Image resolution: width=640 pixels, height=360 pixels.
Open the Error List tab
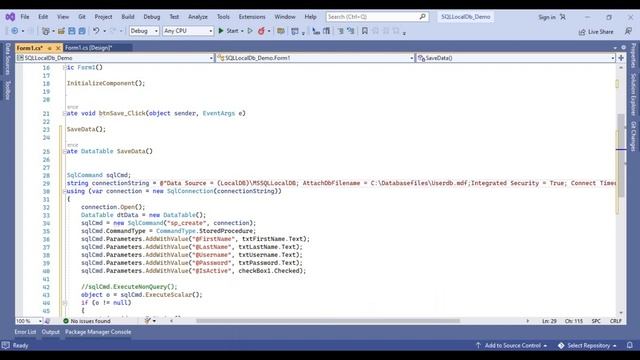(25, 332)
